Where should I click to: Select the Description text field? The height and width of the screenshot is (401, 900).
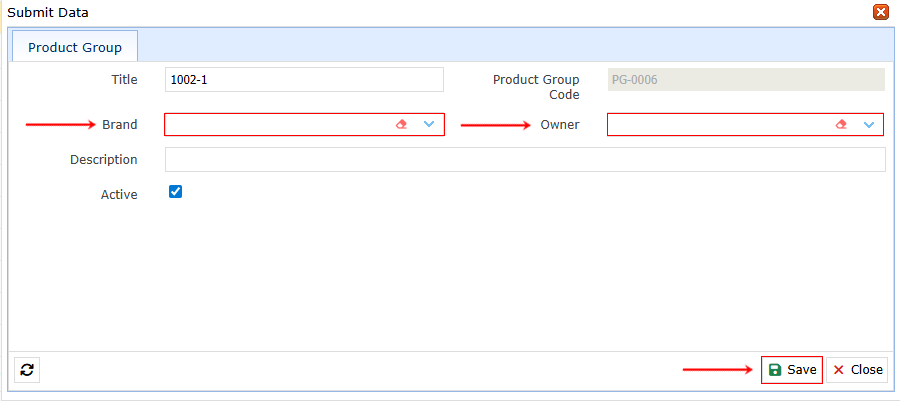coord(524,160)
